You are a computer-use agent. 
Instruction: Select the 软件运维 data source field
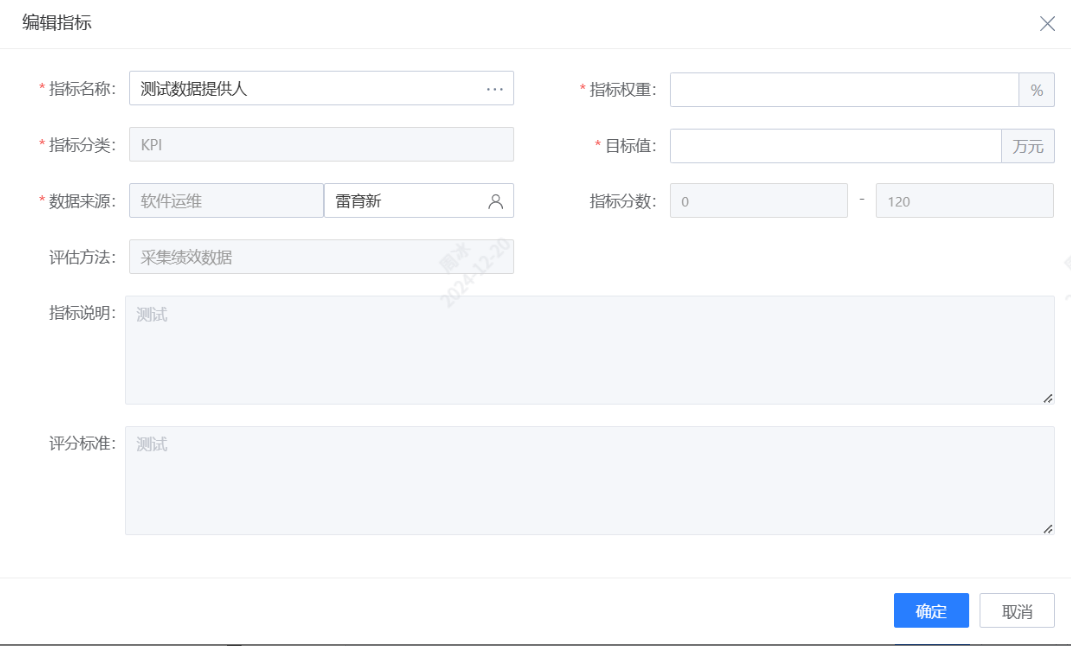pos(226,201)
